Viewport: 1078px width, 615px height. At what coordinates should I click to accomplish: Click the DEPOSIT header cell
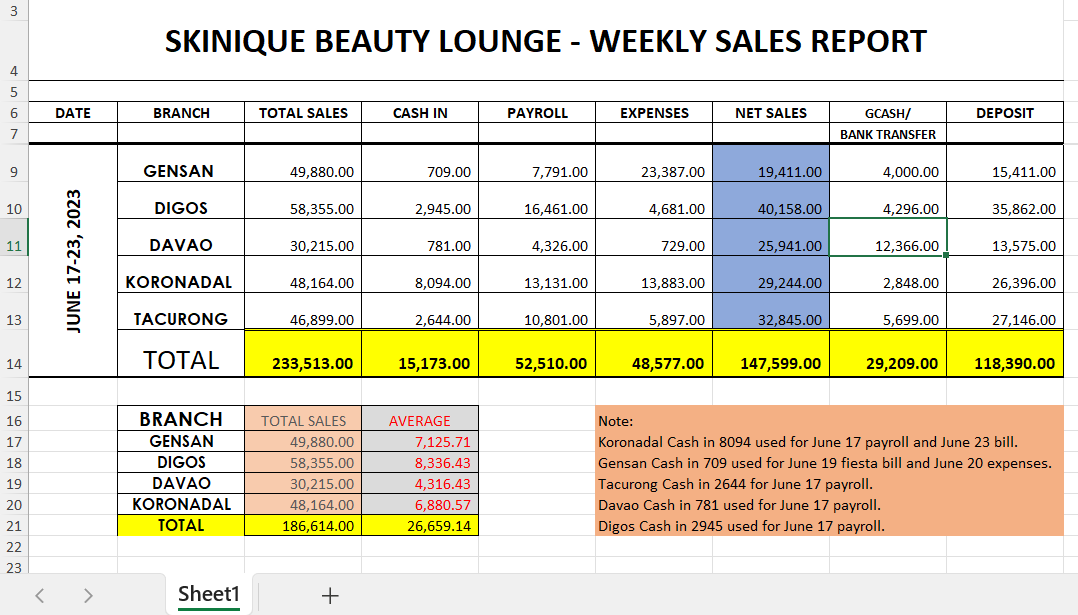pos(1004,113)
